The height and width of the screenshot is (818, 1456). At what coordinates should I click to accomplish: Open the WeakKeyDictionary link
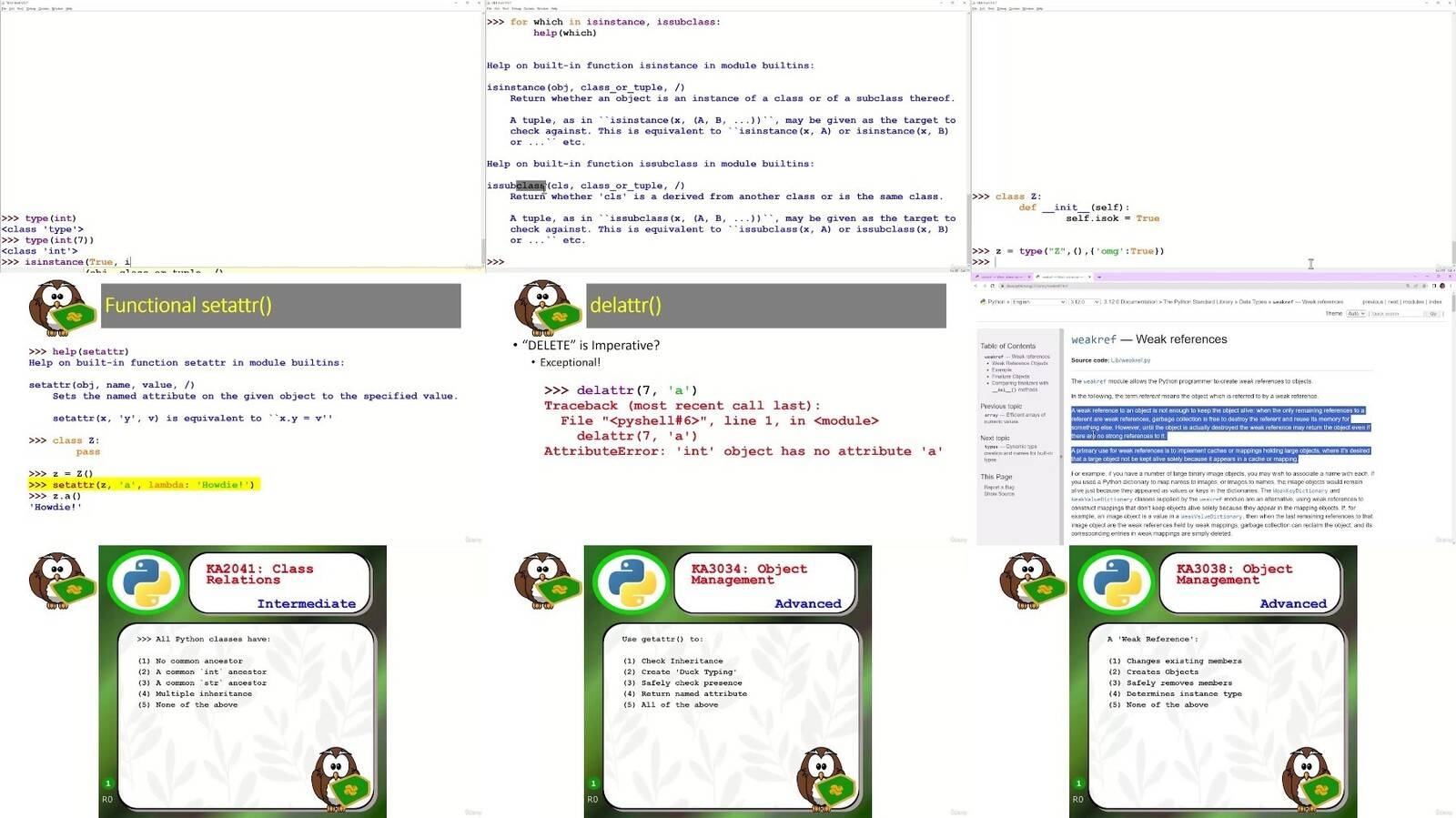point(1300,490)
